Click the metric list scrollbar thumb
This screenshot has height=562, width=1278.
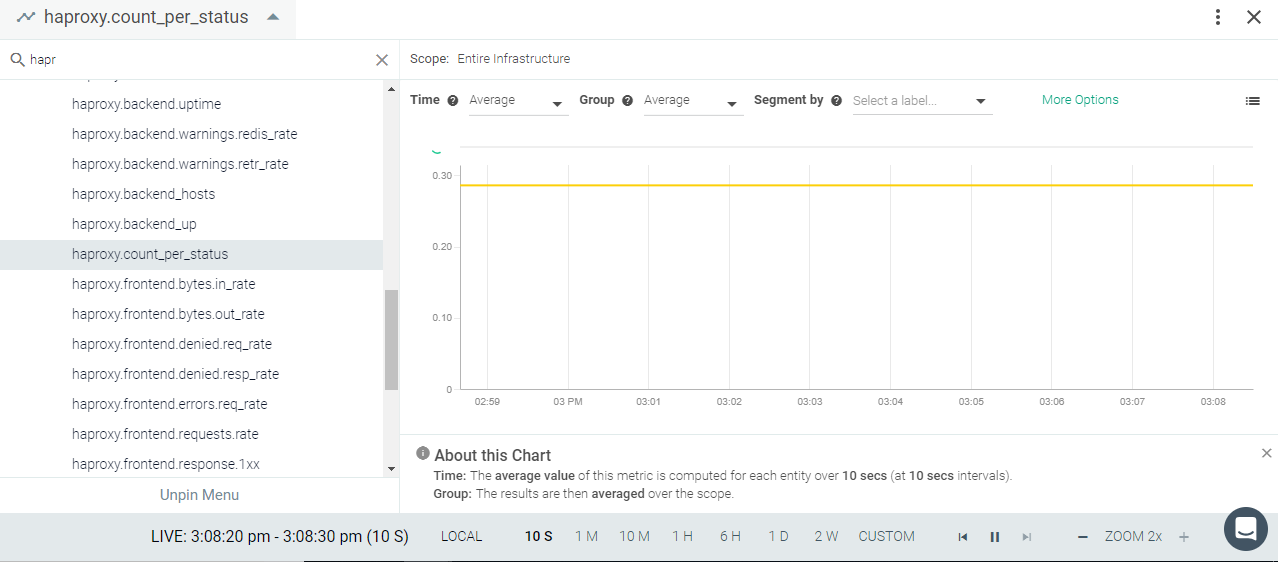391,340
